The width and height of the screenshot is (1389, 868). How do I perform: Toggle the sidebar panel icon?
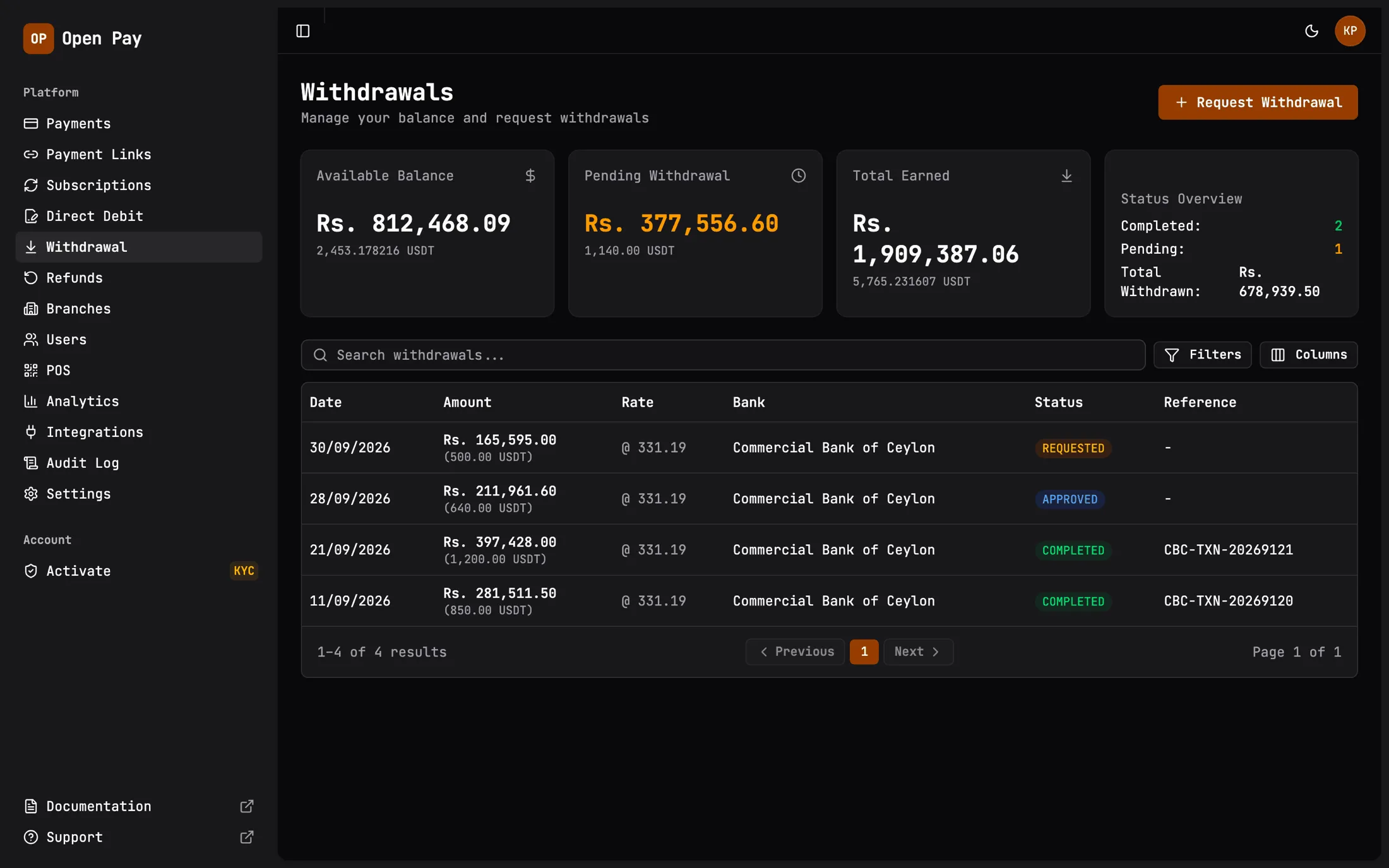[303, 31]
